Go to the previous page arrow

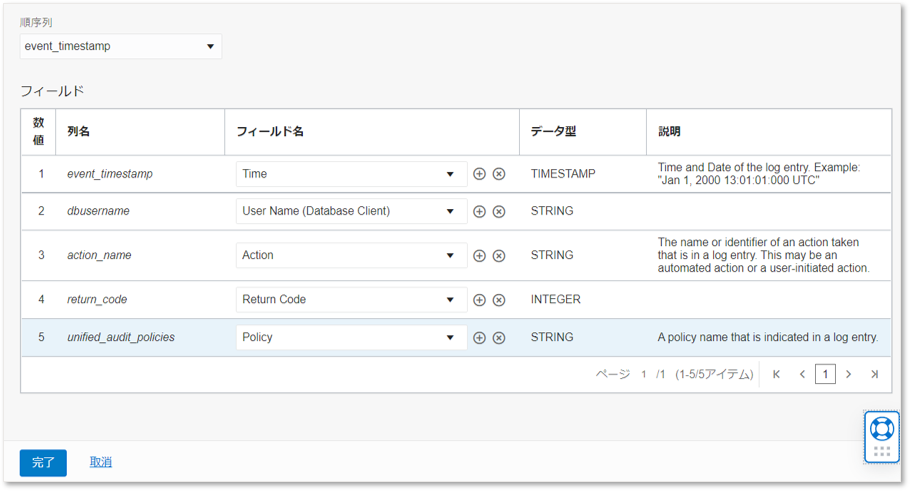(802, 374)
